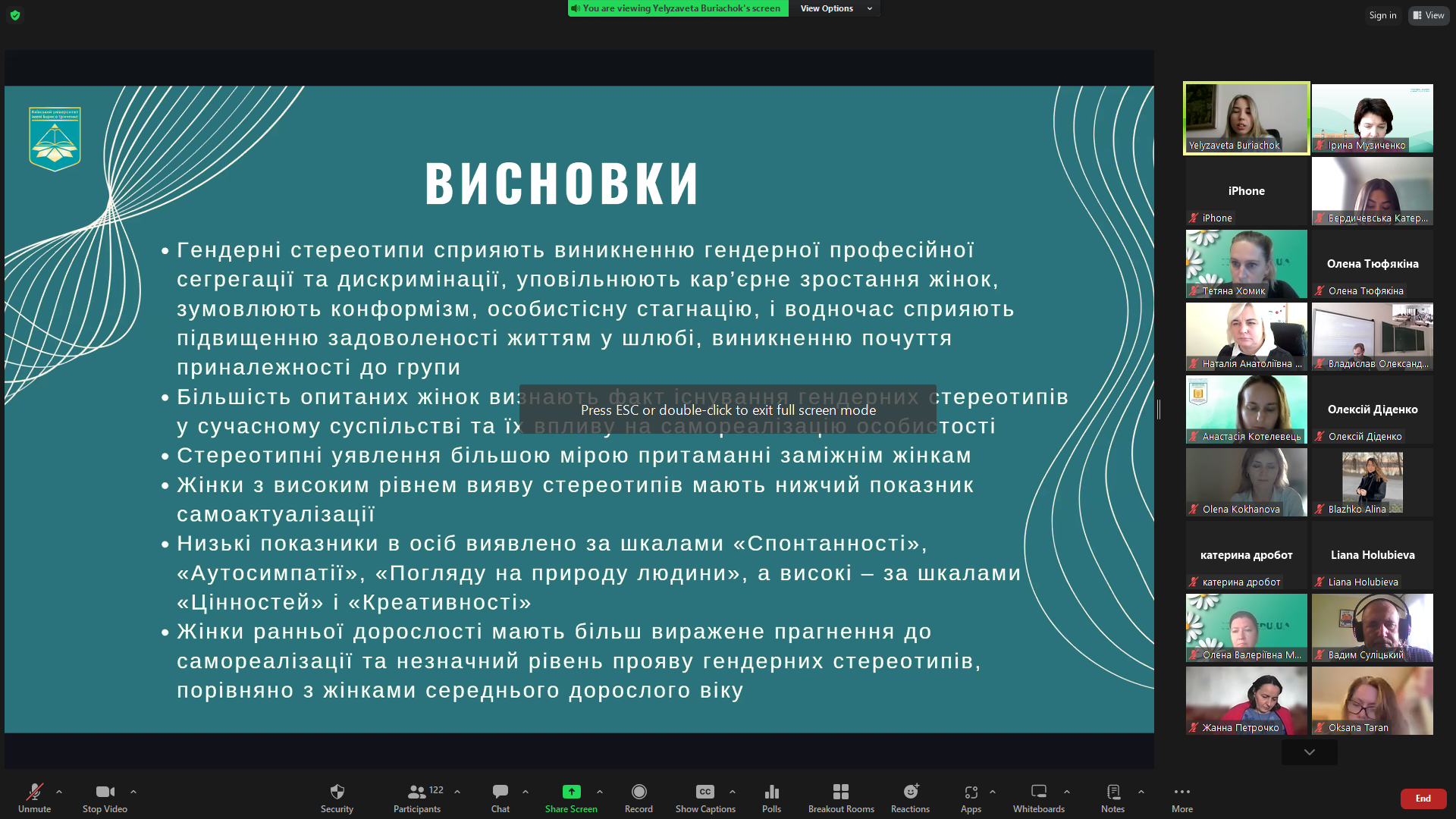
Task: Open Breakout Rooms
Action: tap(840, 797)
